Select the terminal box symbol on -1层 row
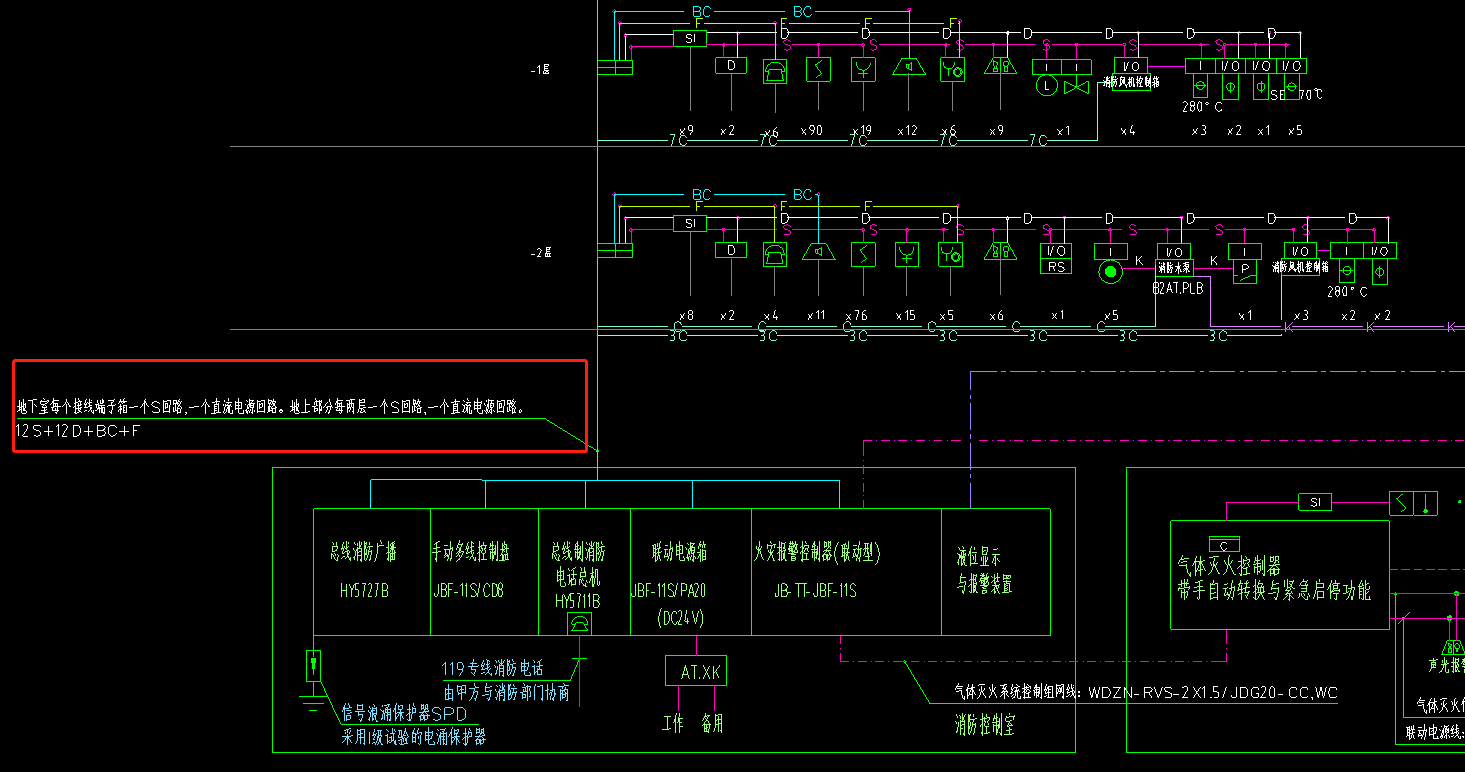The image size is (1465, 772). coord(615,67)
